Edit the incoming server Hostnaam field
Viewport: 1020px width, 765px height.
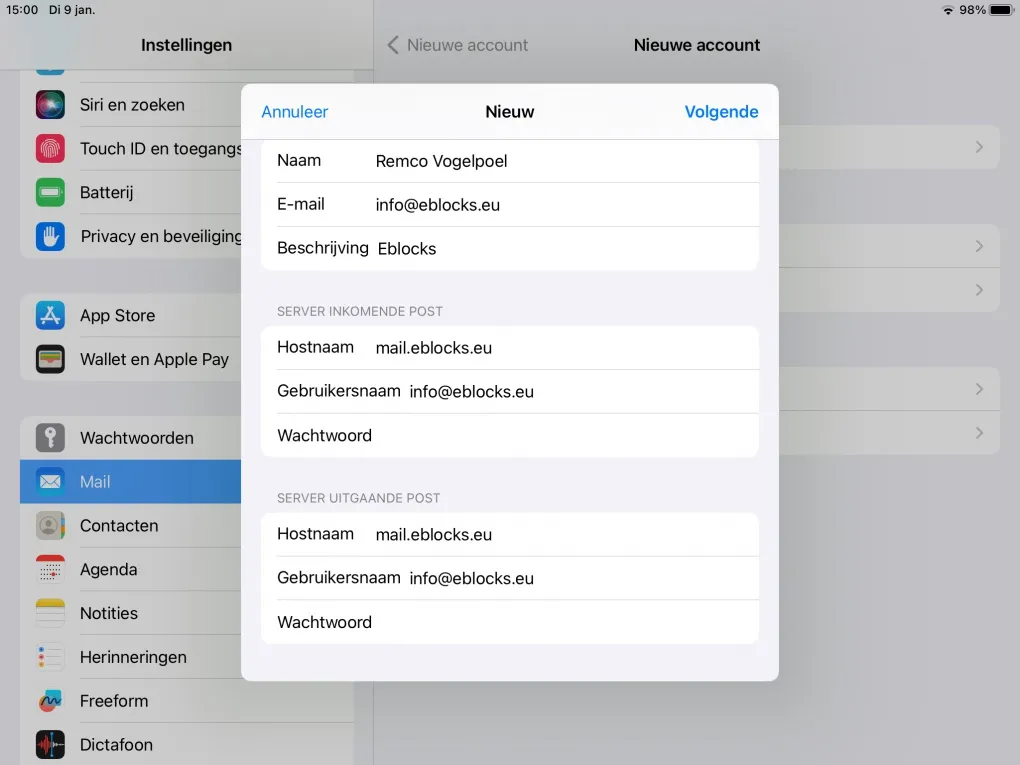click(x=560, y=348)
